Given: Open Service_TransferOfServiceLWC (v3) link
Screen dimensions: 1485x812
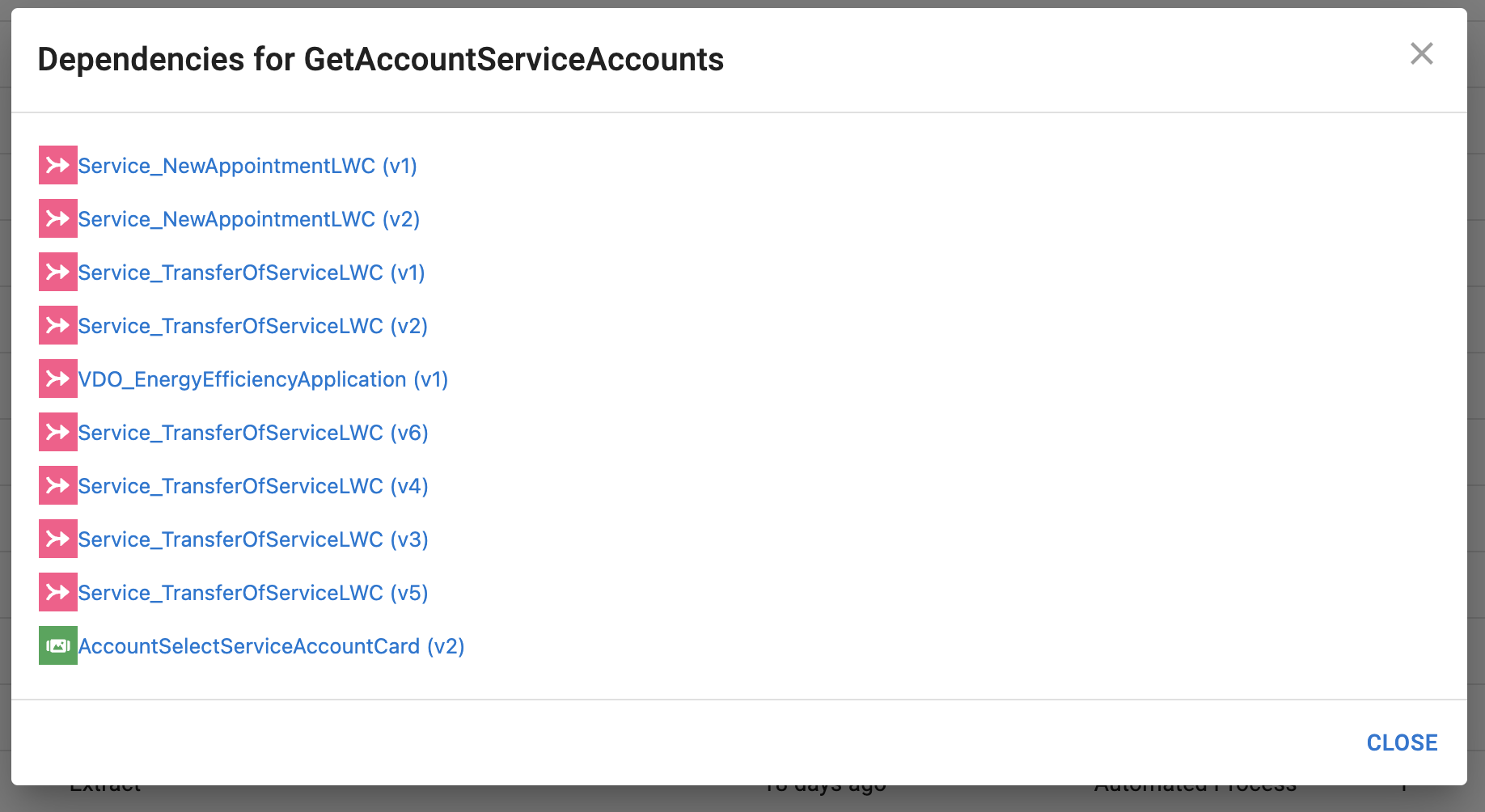Looking at the screenshot, I should click(x=253, y=539).
